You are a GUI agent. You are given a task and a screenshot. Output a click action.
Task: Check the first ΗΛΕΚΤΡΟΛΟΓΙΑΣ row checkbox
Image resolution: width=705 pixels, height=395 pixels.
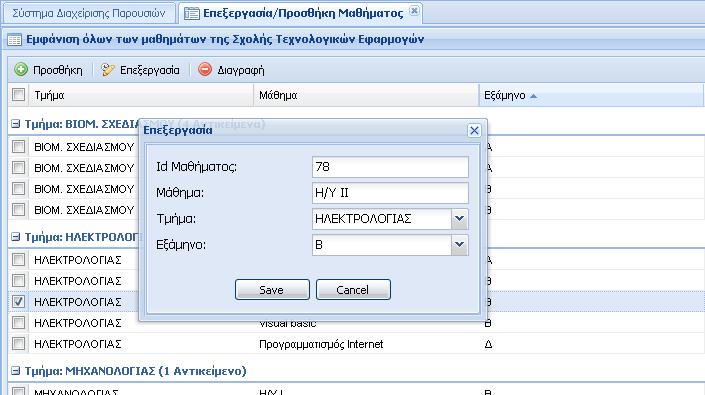(x=18, y=259)
